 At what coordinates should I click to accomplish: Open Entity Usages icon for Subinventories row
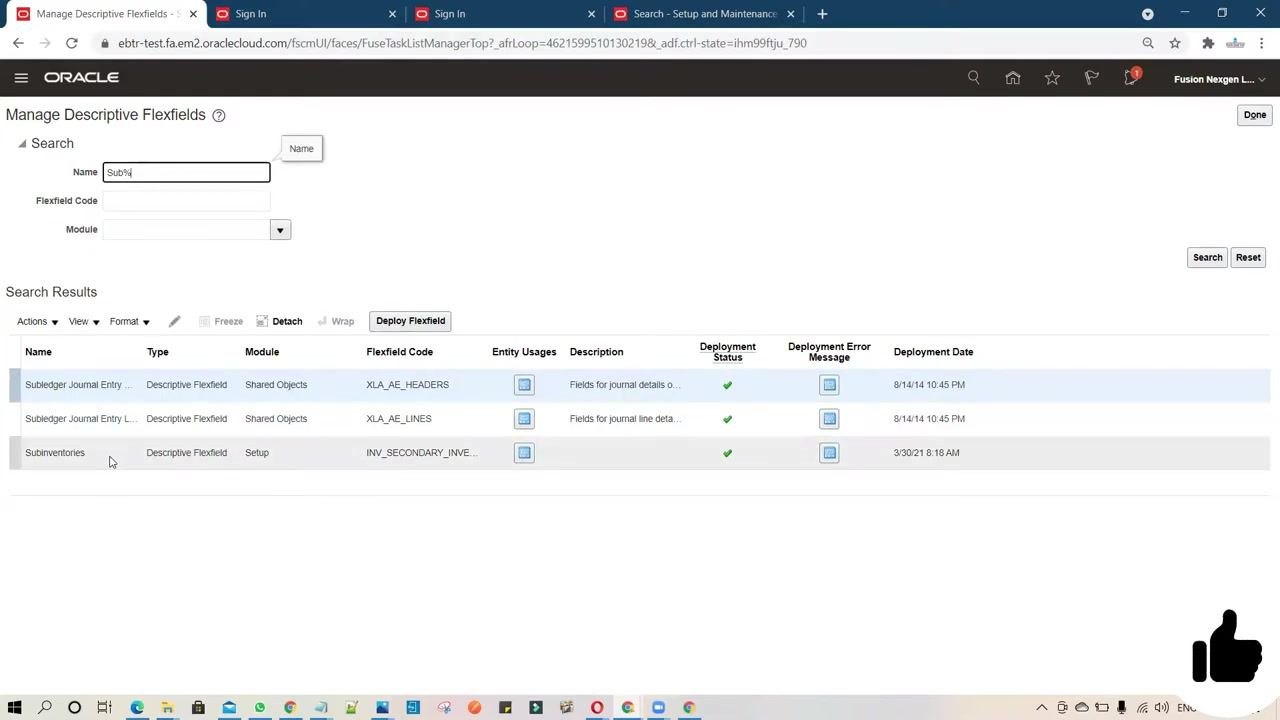524,453
